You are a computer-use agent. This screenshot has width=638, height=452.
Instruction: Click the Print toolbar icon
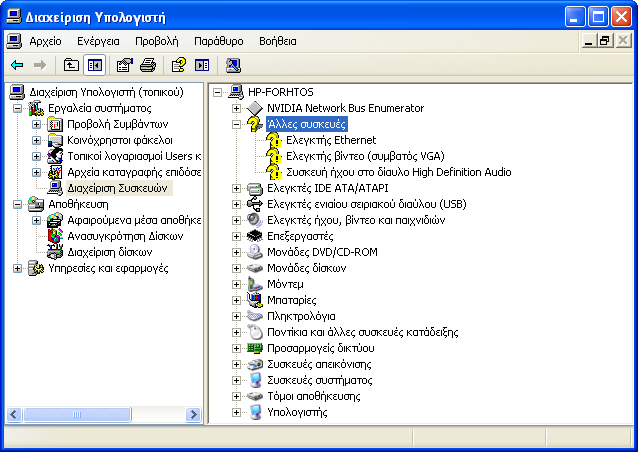tap(148, 65)
